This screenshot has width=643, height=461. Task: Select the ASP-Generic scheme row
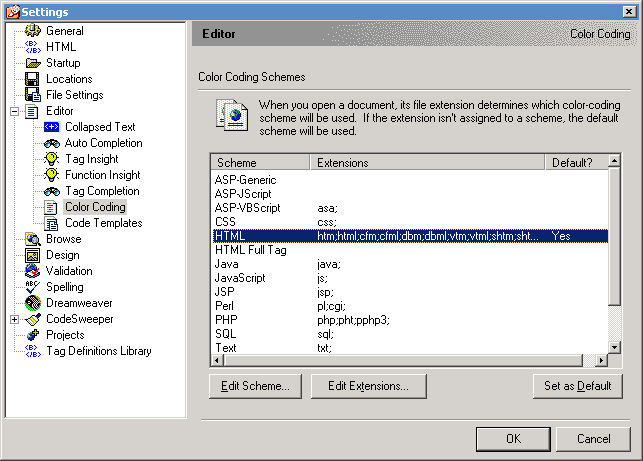[410, 180]
